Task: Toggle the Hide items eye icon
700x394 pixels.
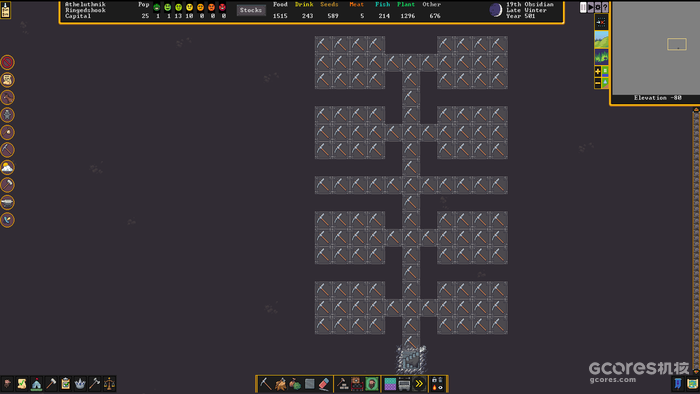Action: tap(441, 387)
